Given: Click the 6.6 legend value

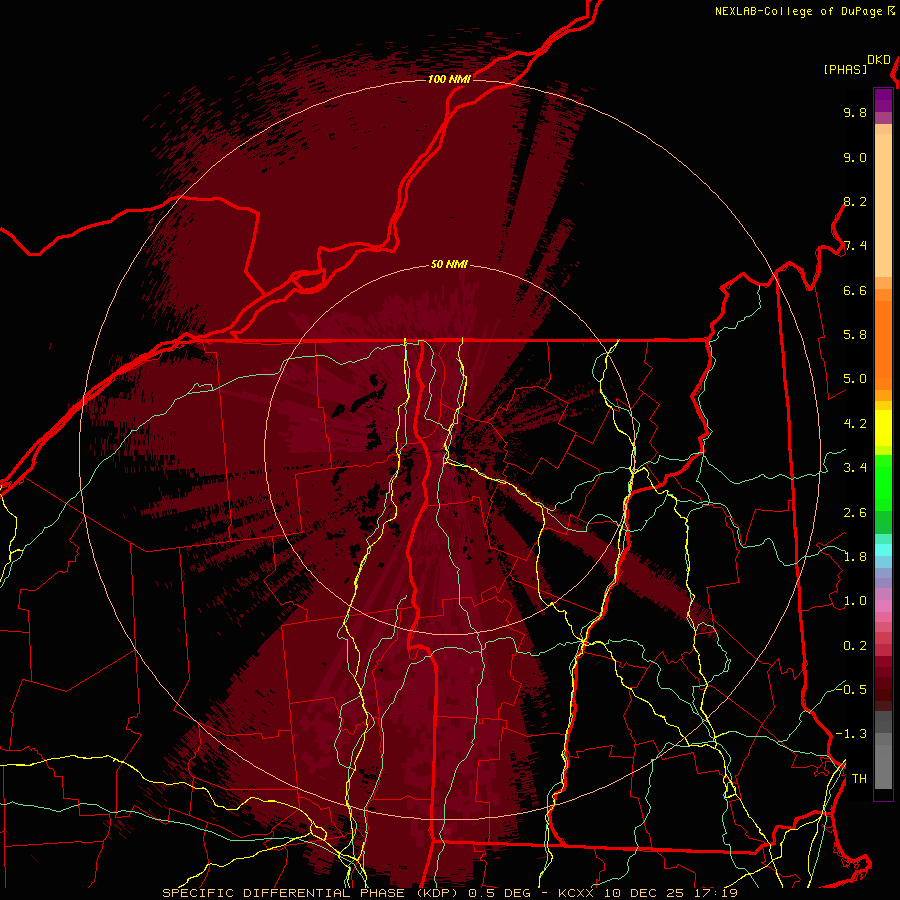Looking at the screenshot, I should (x=855, y=291).
